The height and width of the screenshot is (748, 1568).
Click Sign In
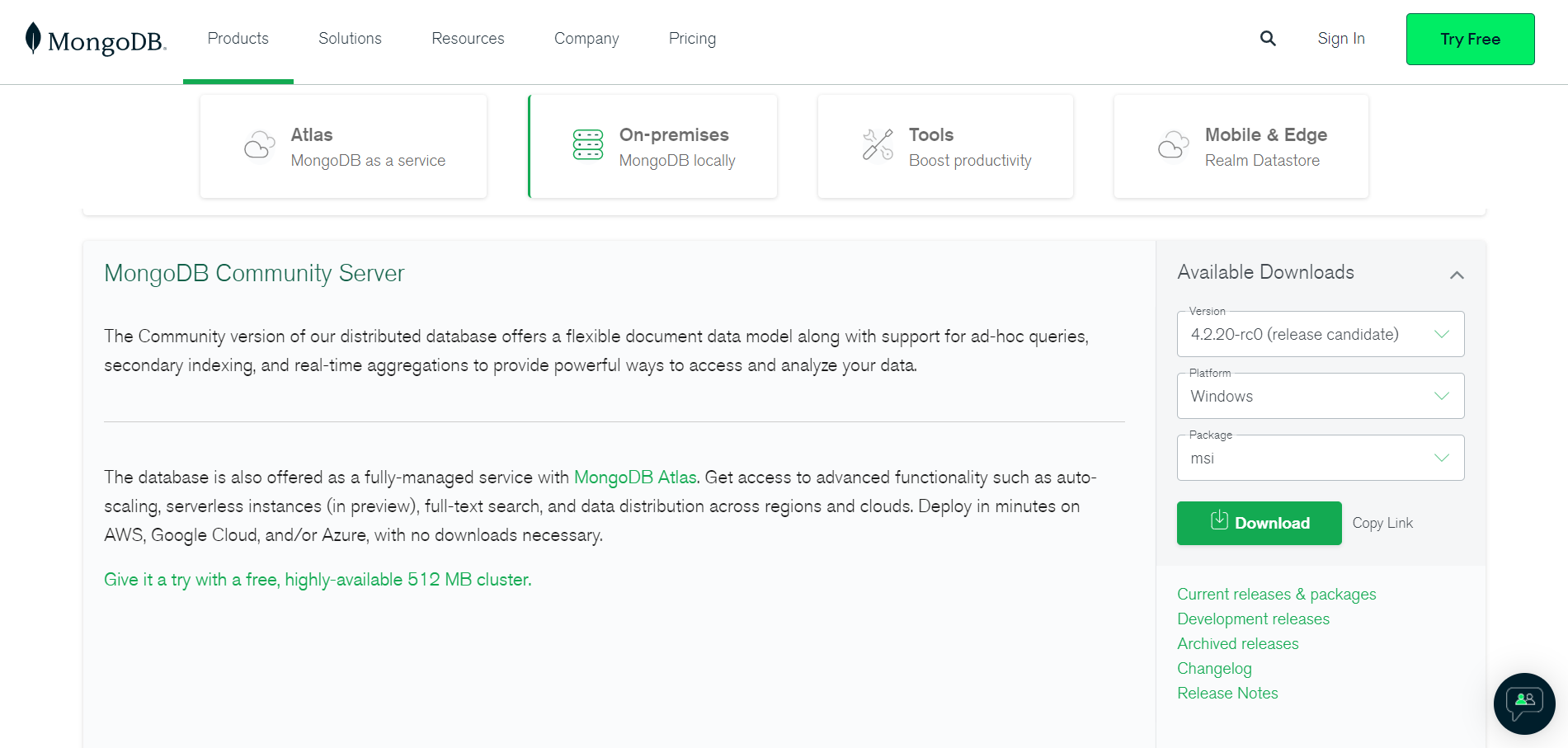(x=1341, y=39)
